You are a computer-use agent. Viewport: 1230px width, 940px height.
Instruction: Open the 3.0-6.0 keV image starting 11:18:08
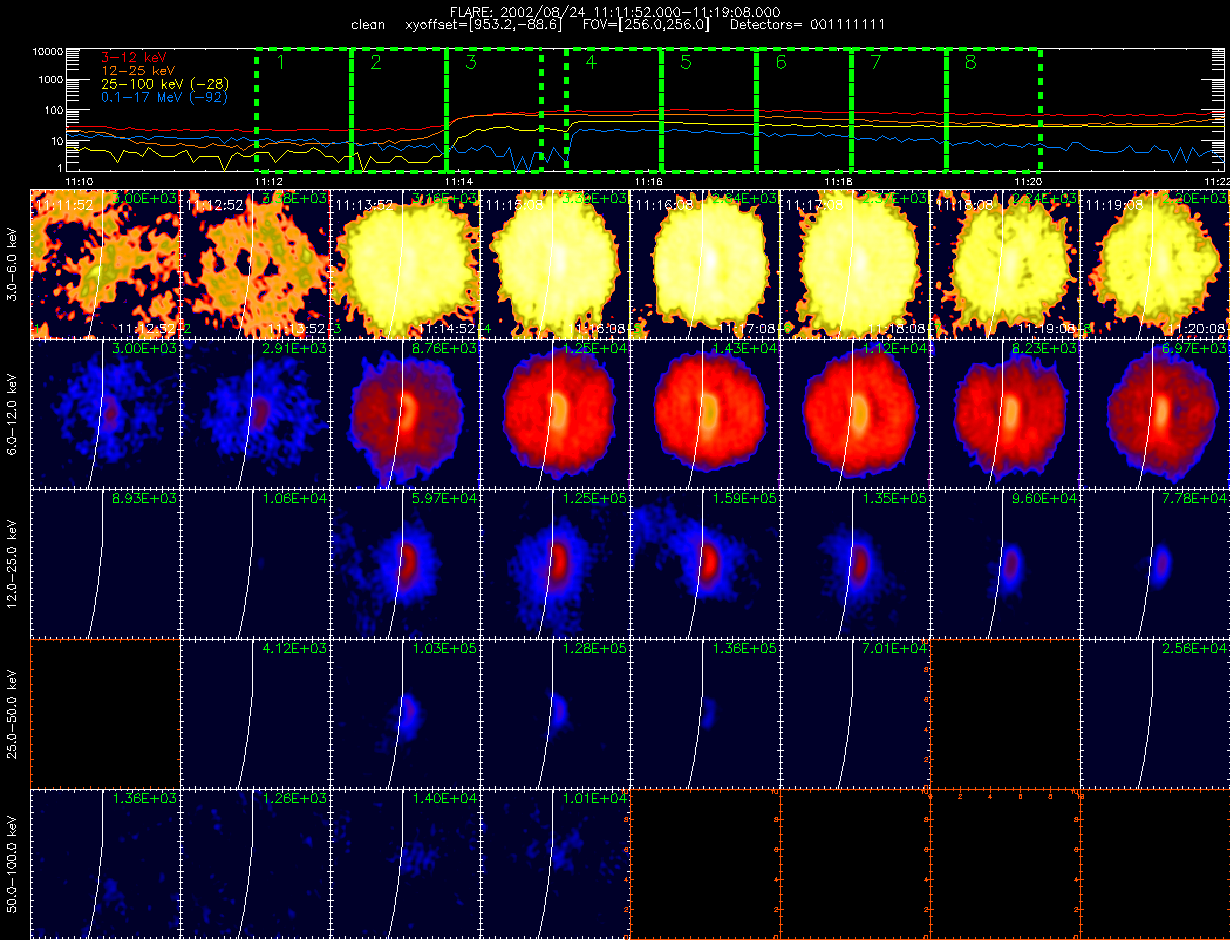point(1006,263)
